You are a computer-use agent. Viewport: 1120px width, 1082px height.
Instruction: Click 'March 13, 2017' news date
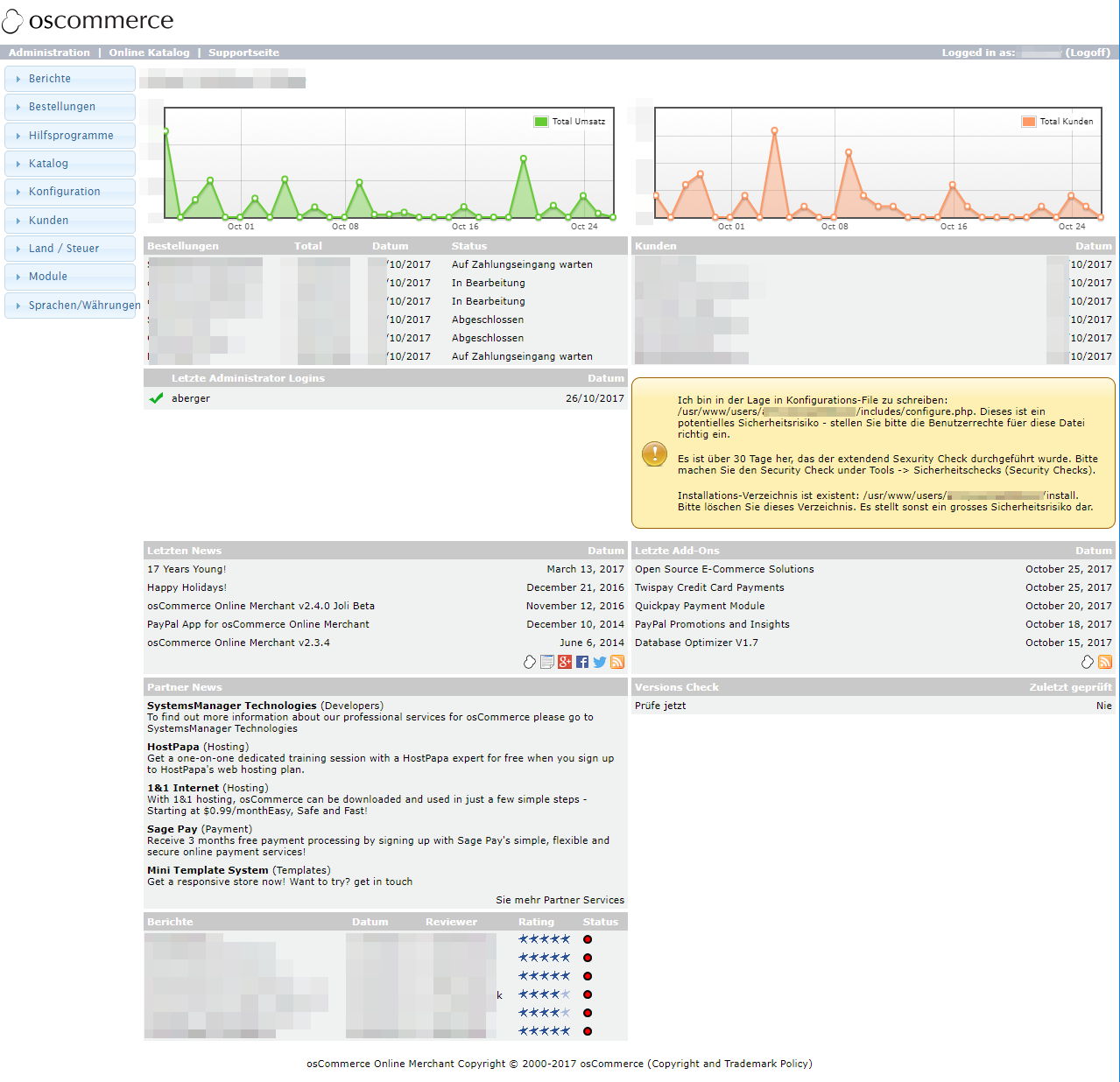(x=586, y=569)
